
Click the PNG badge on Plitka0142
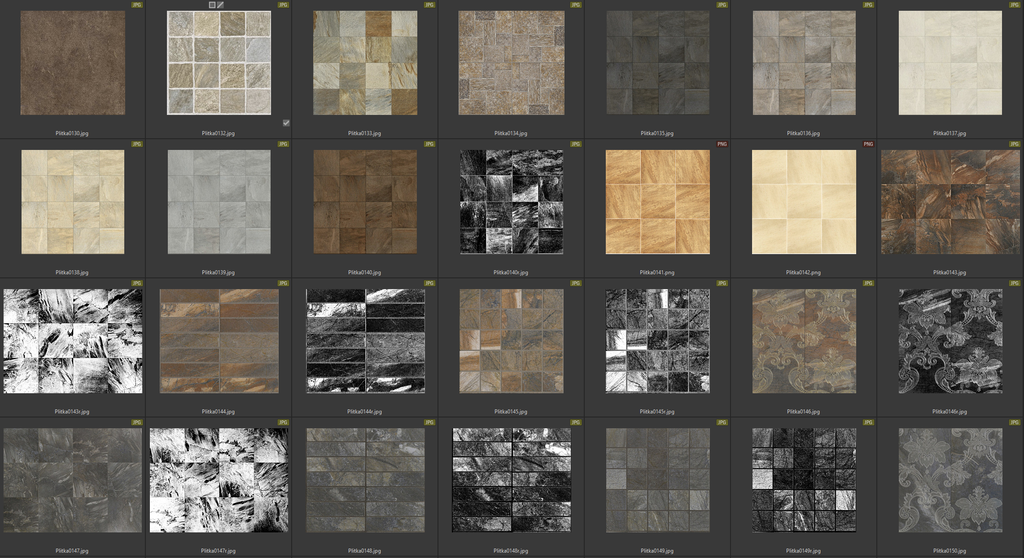click(867, 144)
